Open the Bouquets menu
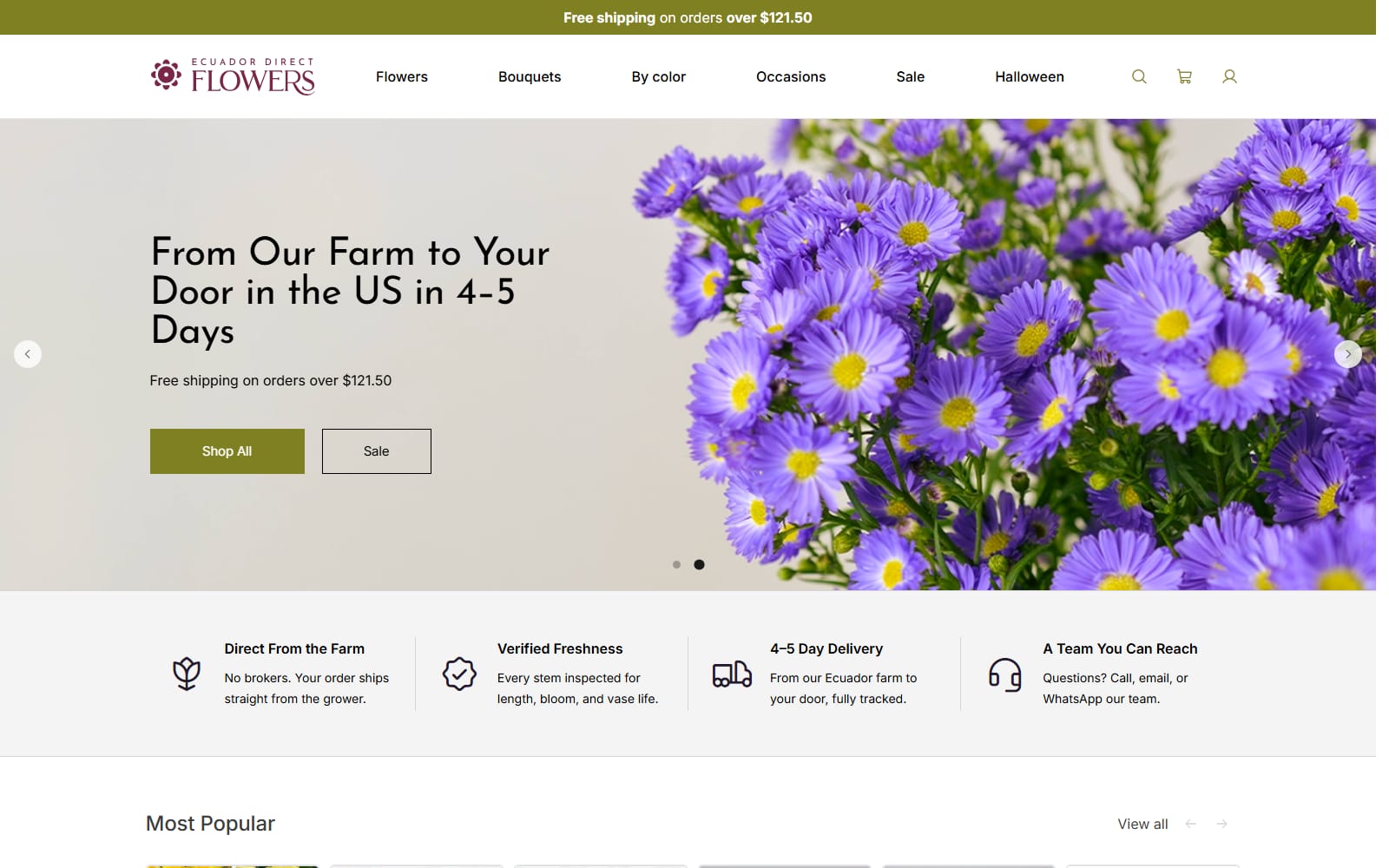The image size is (1389, 868). coord(530,76)
